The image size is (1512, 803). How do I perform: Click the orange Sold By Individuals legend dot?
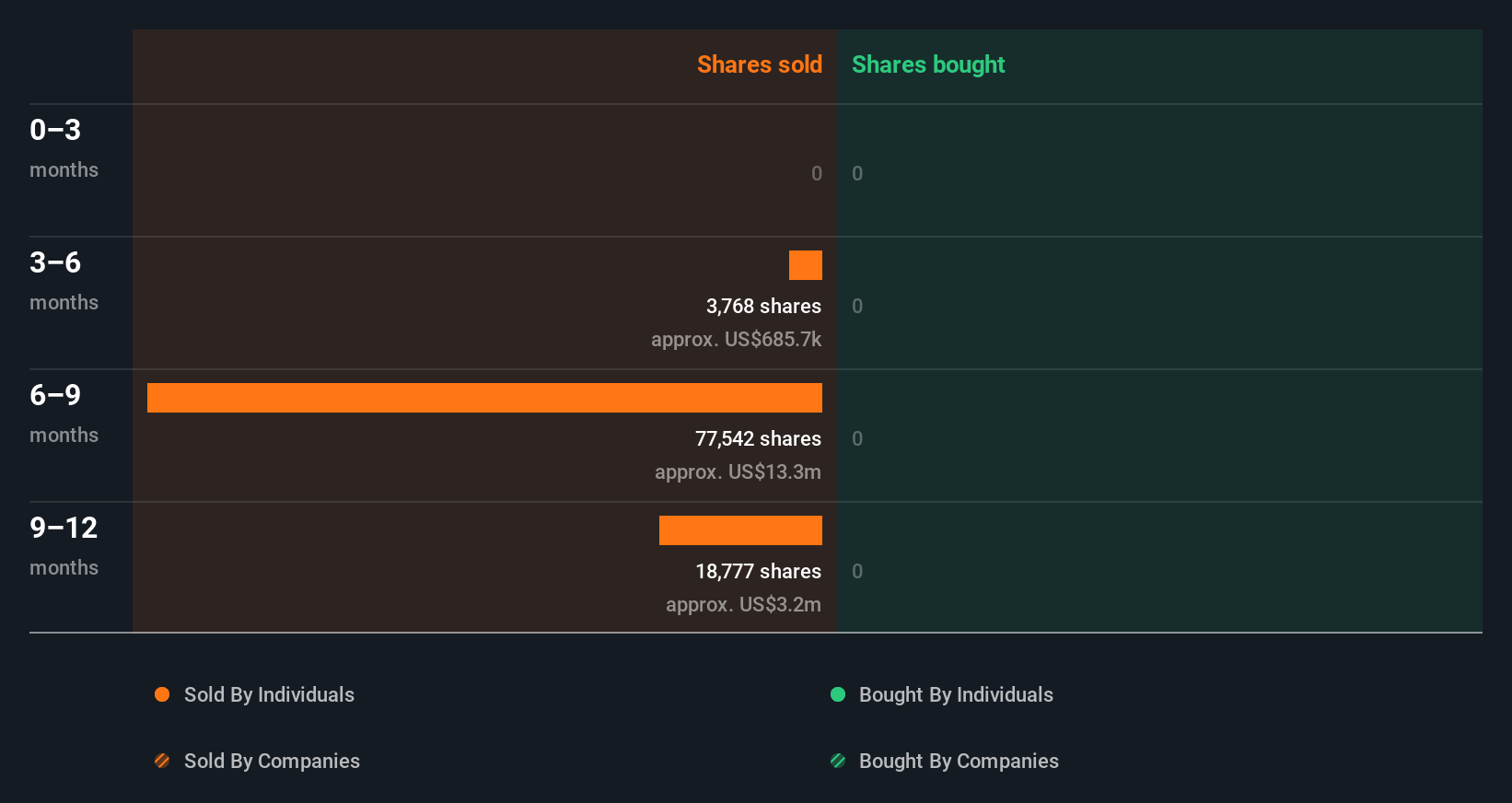pos(162,694)
